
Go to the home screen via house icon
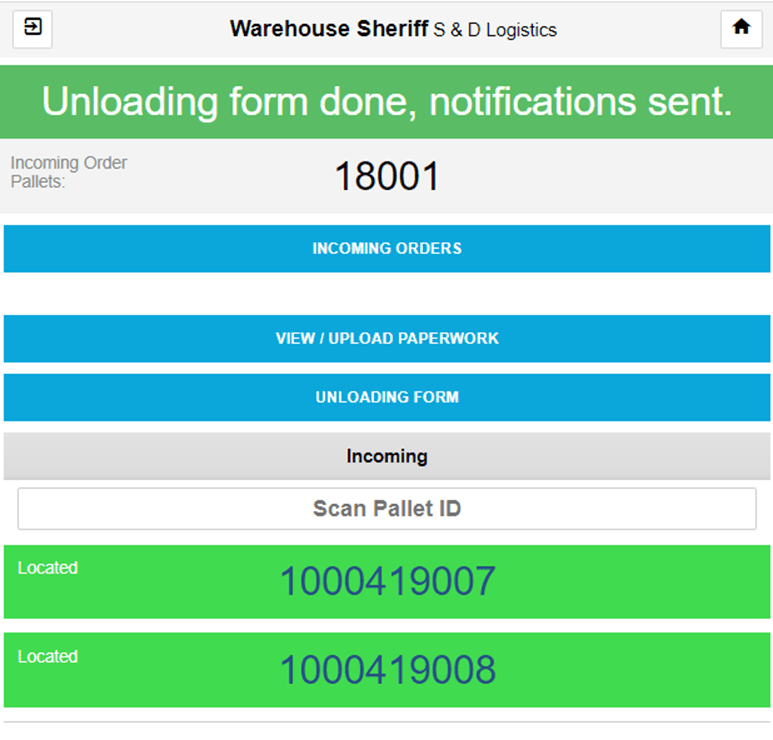(741, 28)
